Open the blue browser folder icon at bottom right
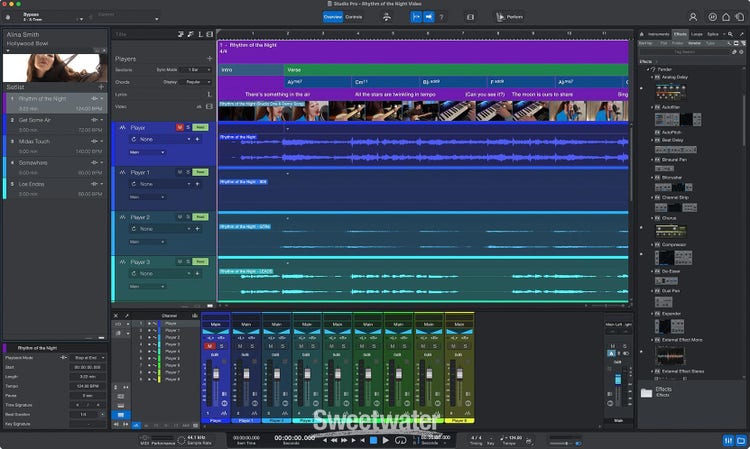This screenshot has height=449, width=750. coord(741,440)
